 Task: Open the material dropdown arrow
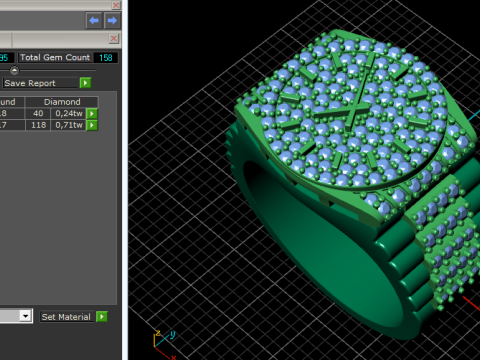(25, 316)
